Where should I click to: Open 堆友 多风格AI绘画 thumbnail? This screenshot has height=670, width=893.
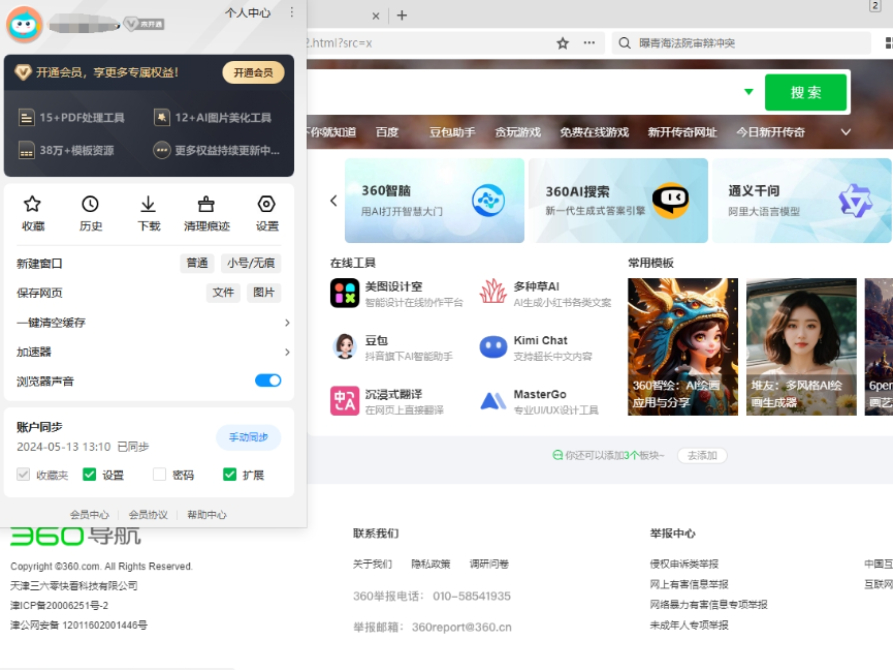(x=801, y=346)
